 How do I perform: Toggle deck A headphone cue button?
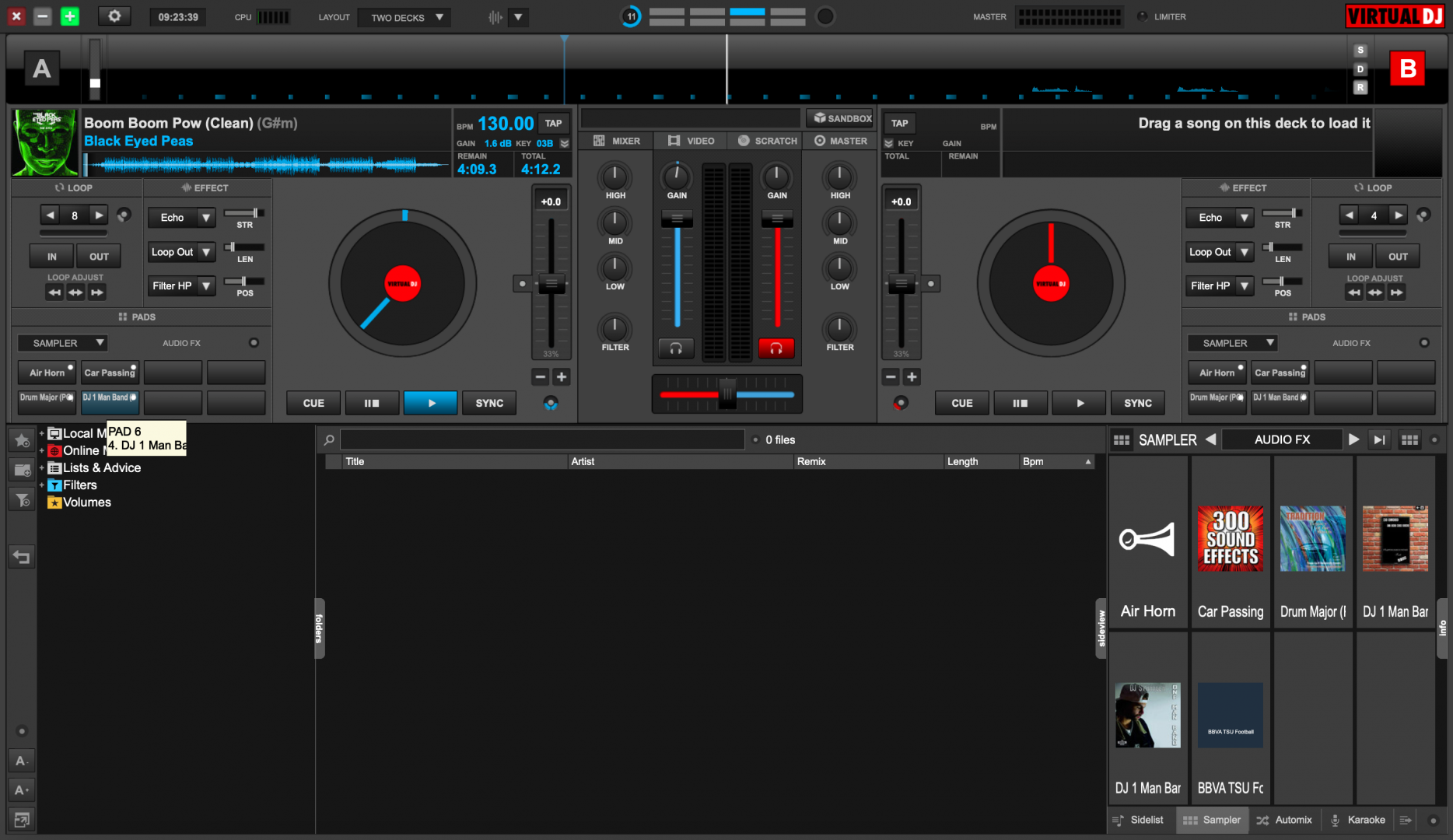click(x=676, y=348)
